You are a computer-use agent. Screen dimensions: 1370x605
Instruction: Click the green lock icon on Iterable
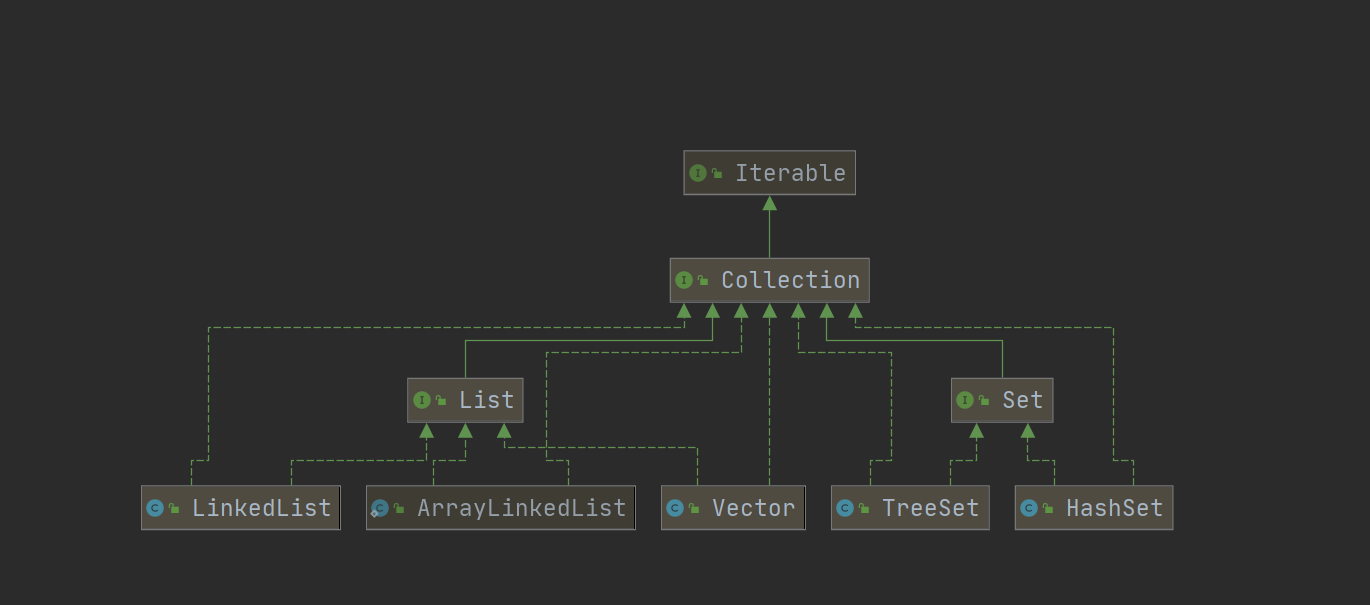click(x=717, y=174)
